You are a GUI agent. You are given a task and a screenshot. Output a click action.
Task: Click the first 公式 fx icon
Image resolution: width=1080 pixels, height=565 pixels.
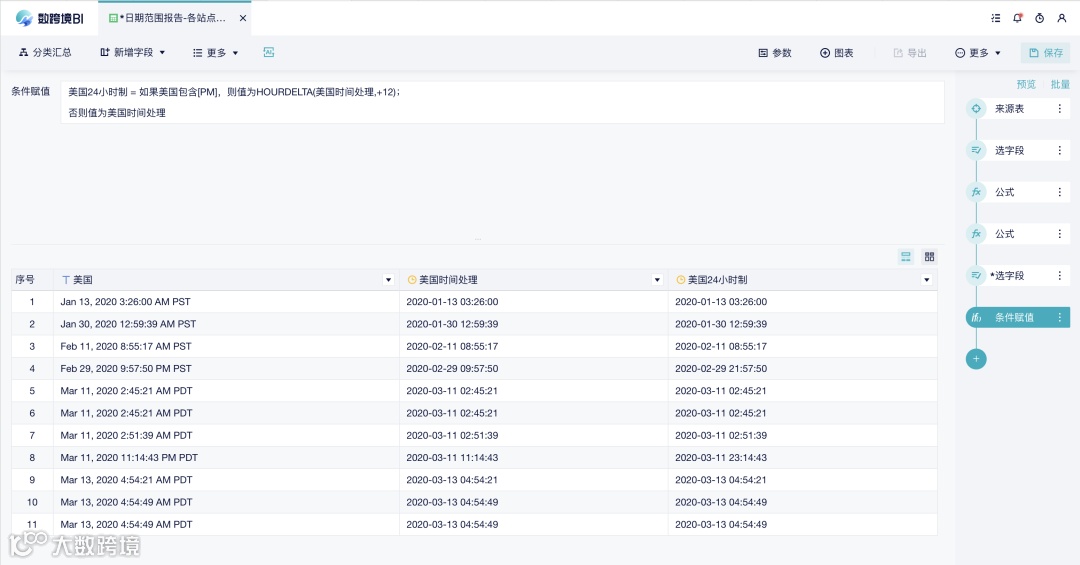(976, 192)
